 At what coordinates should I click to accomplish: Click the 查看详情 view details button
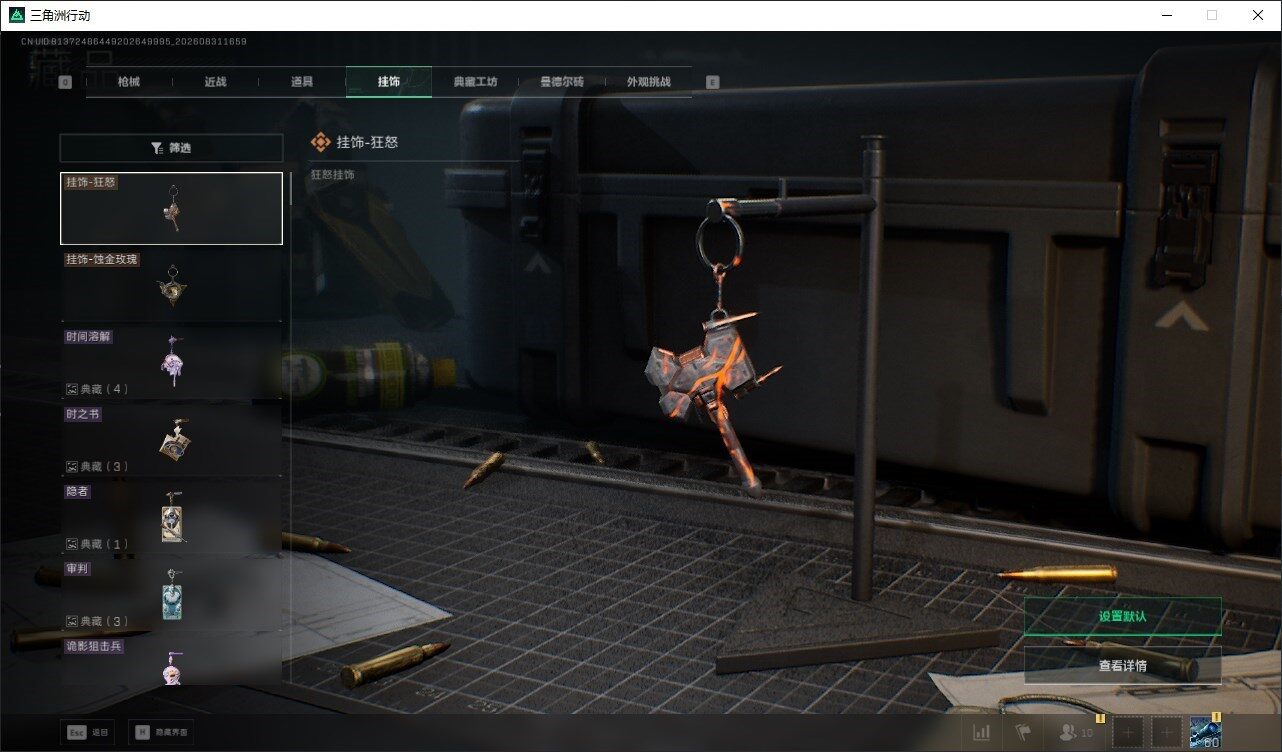[1122, 665]
